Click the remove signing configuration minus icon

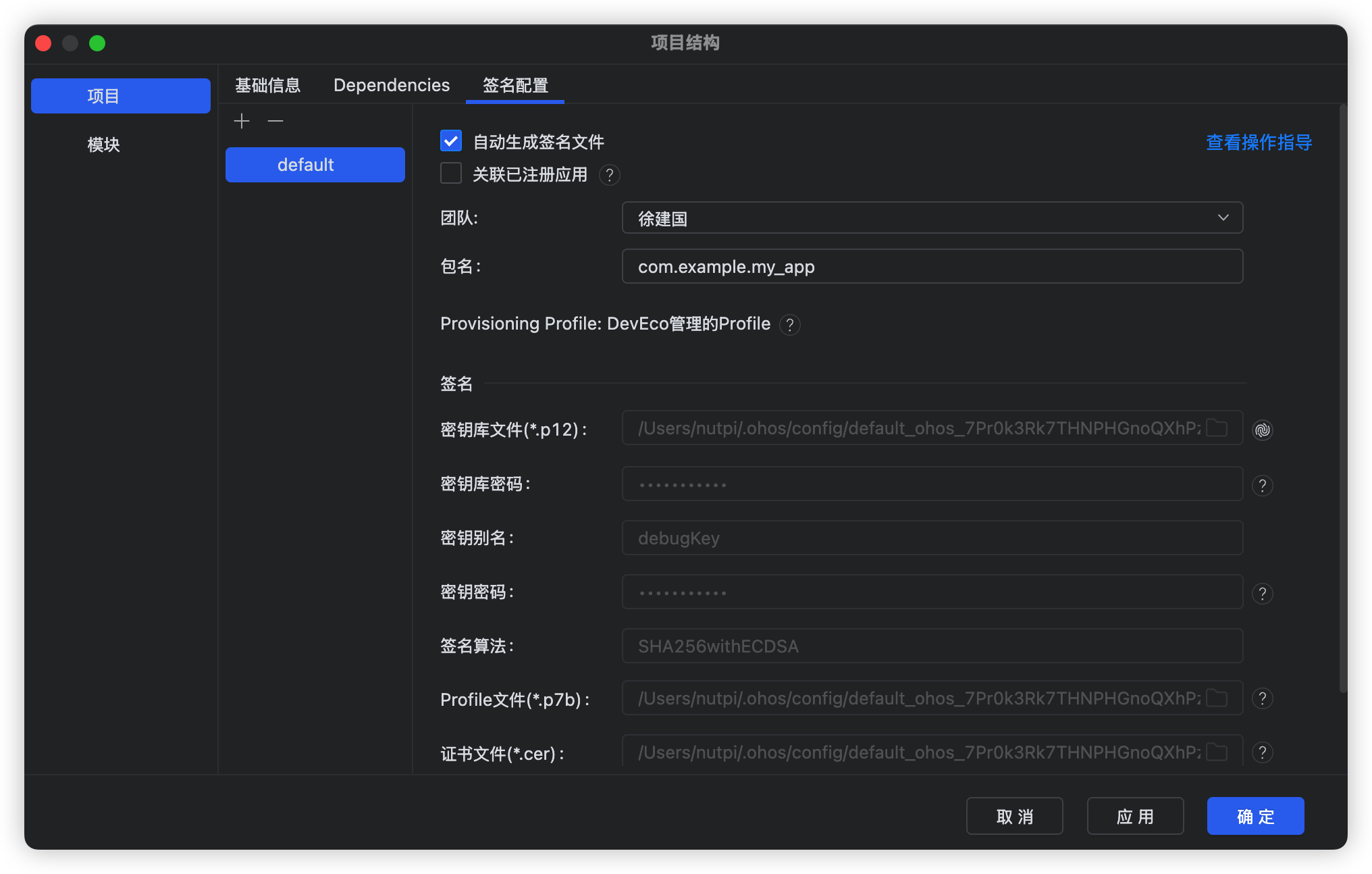tap(275, 121)
